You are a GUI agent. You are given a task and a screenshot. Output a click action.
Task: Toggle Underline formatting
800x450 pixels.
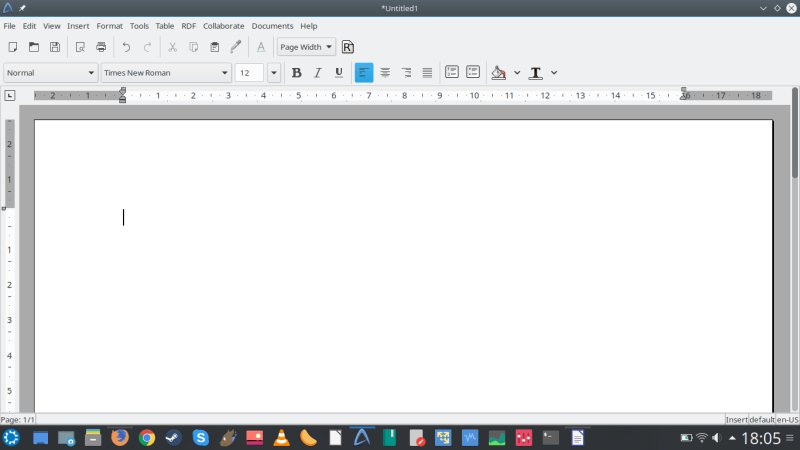pyautogui.click(x=339, y=73)
